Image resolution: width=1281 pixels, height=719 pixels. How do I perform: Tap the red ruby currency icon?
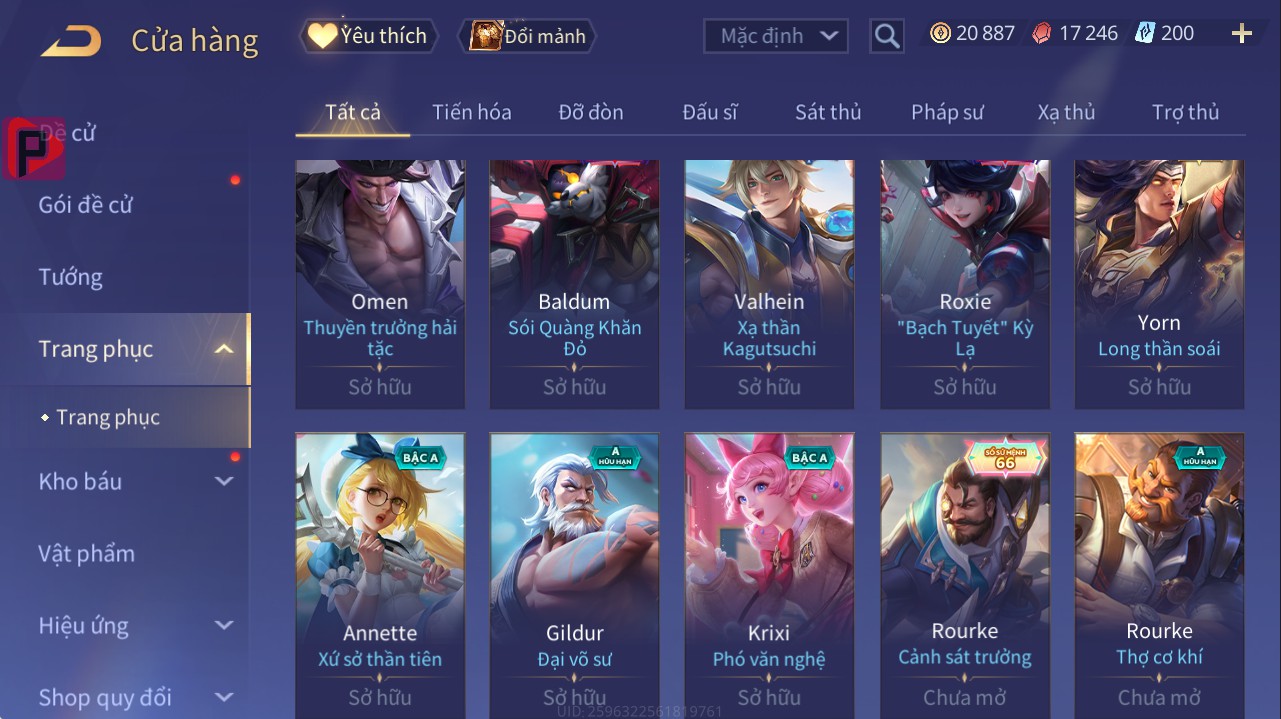point(1042,34)
